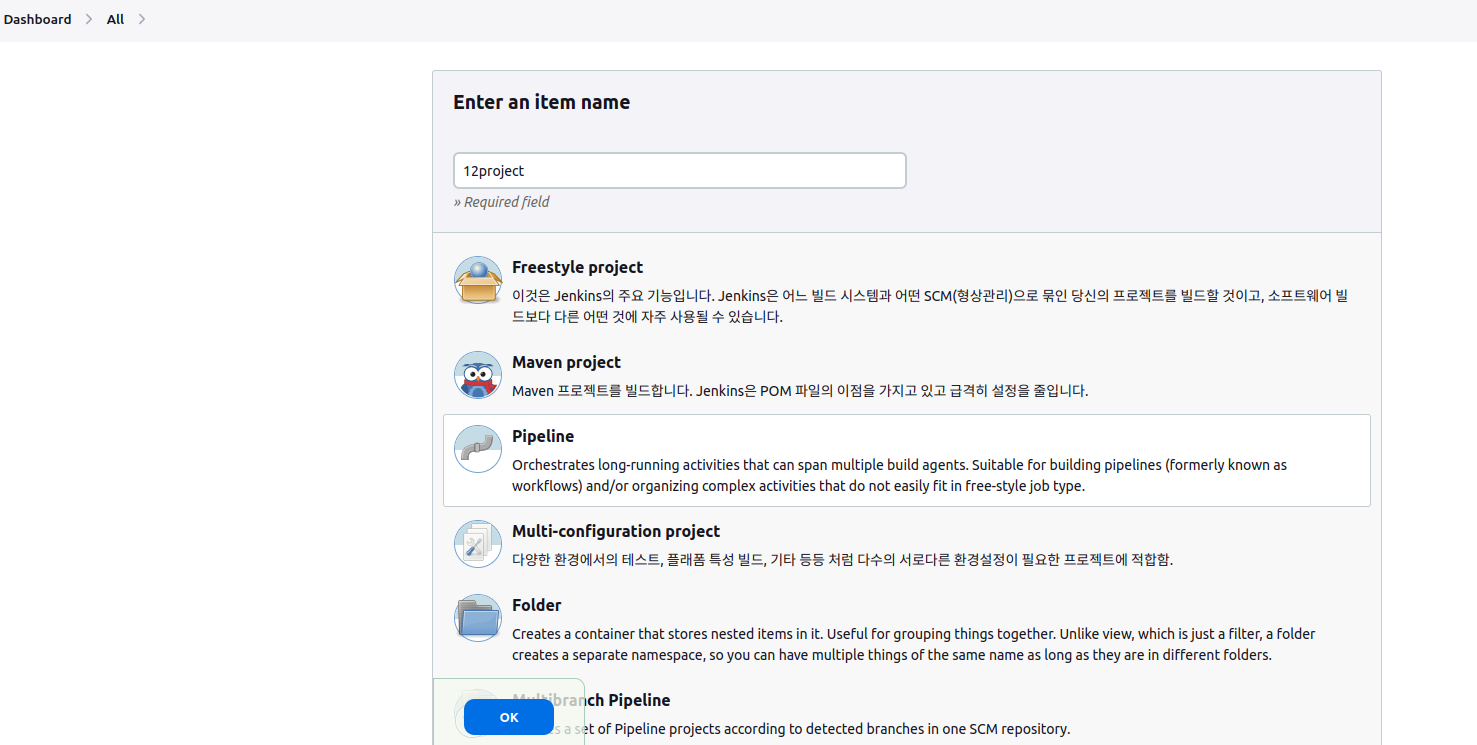Open the Dashboard breadcrumb link
The width and height of the screenshot is (1477, 745).
point(38,19)
